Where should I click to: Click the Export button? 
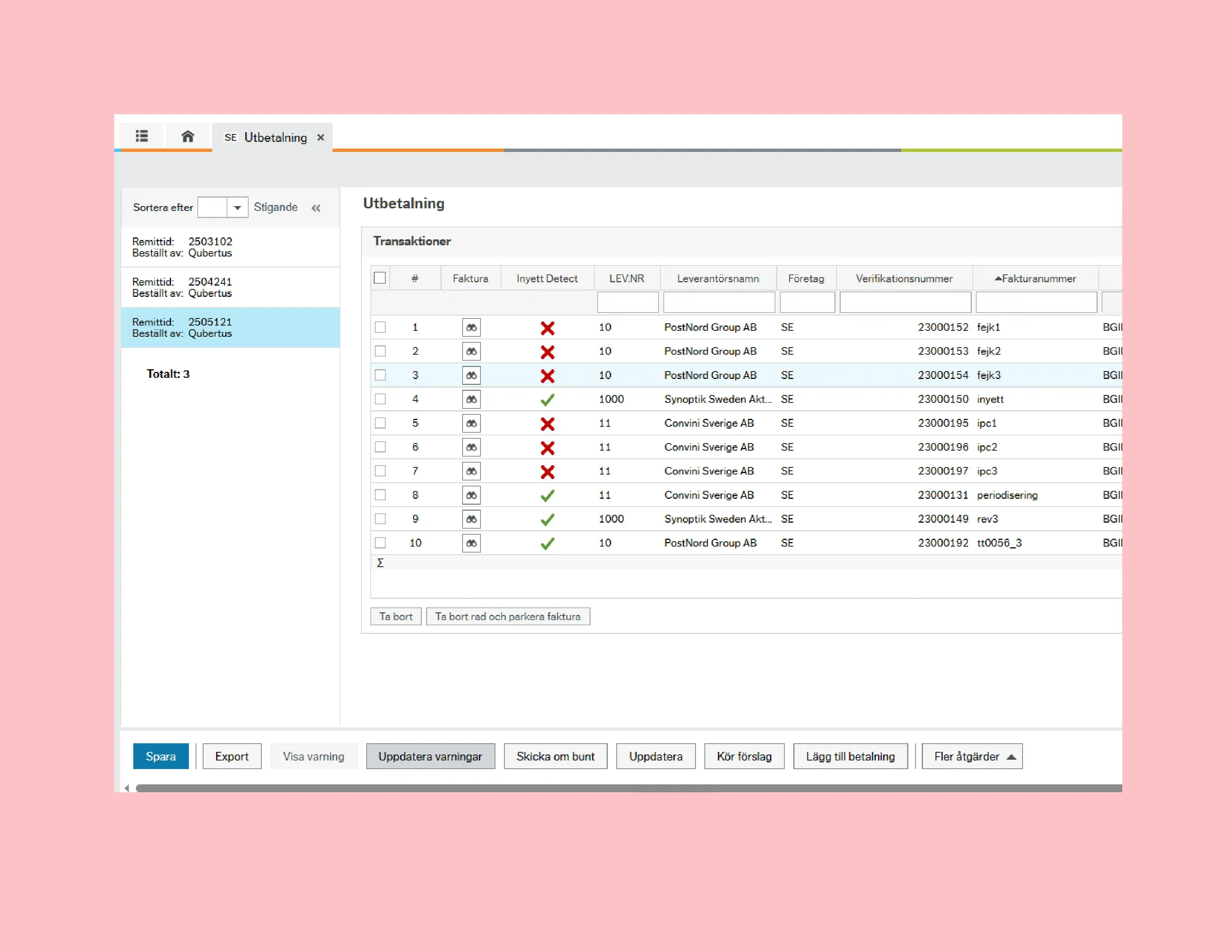(x=232, y=756)
